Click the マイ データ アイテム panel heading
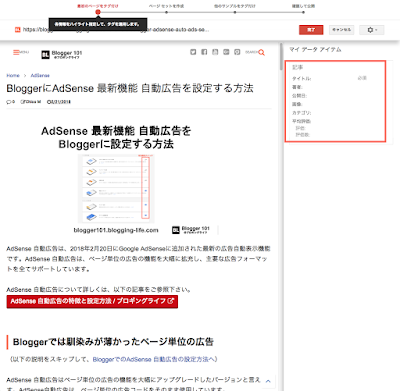Screen dimensions: 400x391 tap(315, 50)
